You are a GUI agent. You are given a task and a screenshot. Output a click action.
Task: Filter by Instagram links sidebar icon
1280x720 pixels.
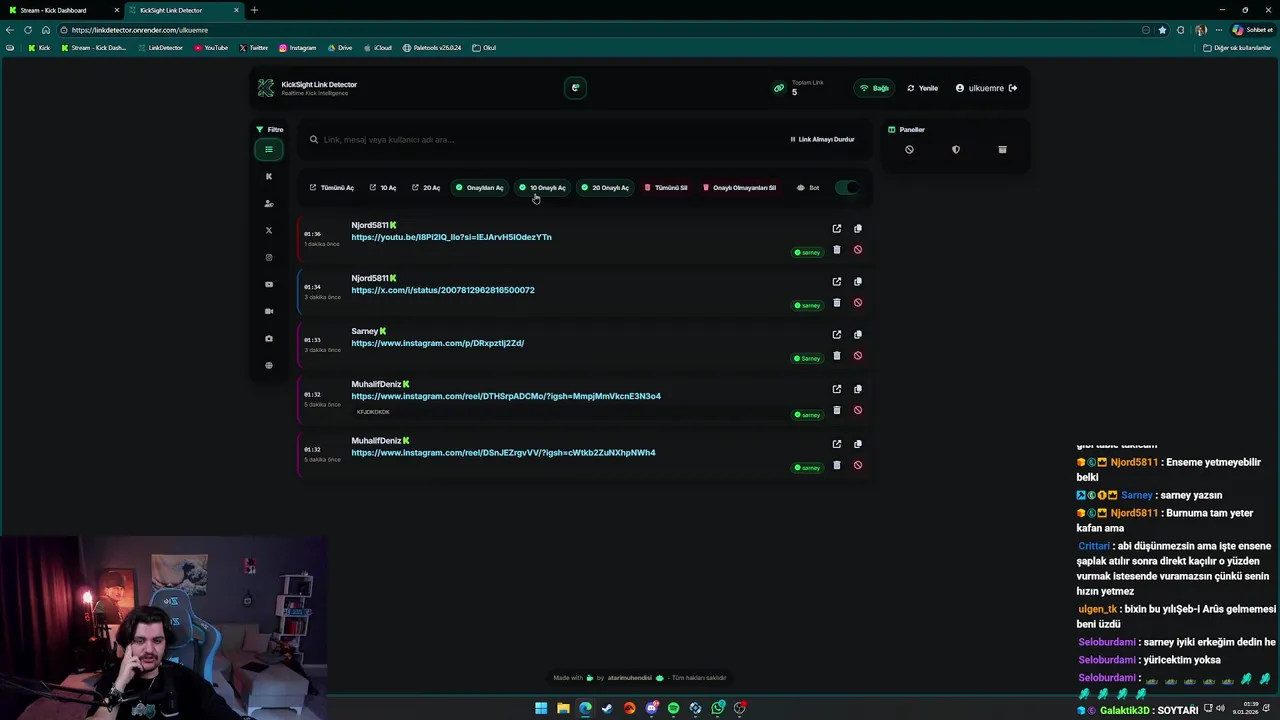click(x=268, y=257)
